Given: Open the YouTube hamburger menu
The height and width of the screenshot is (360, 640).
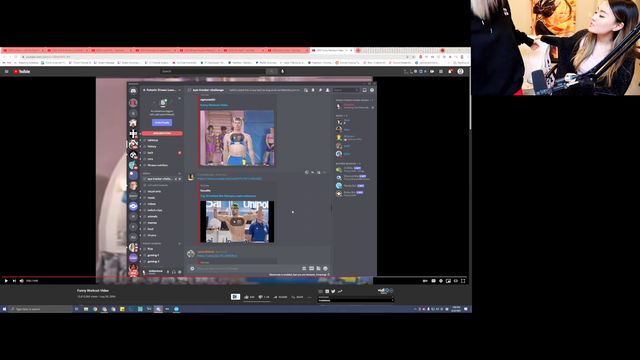Looking at the screenshot, I should point(7,71).
